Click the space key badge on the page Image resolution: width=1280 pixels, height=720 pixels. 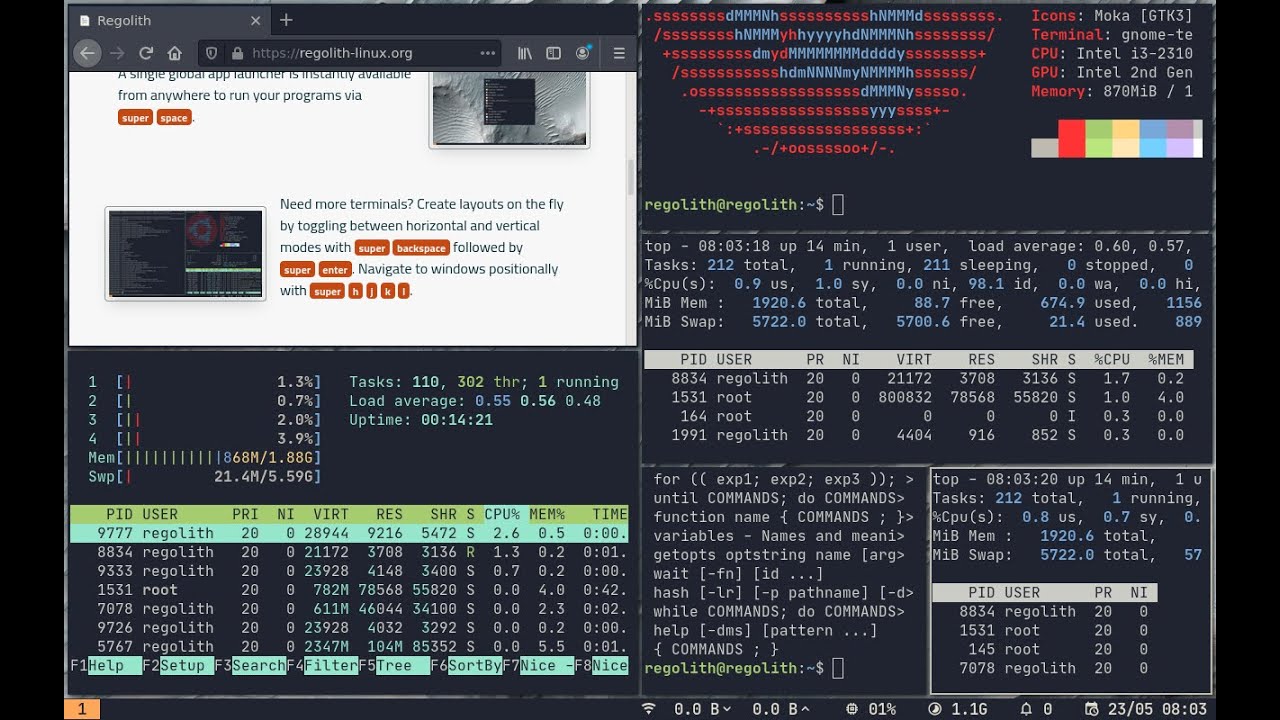coord(174,118)
